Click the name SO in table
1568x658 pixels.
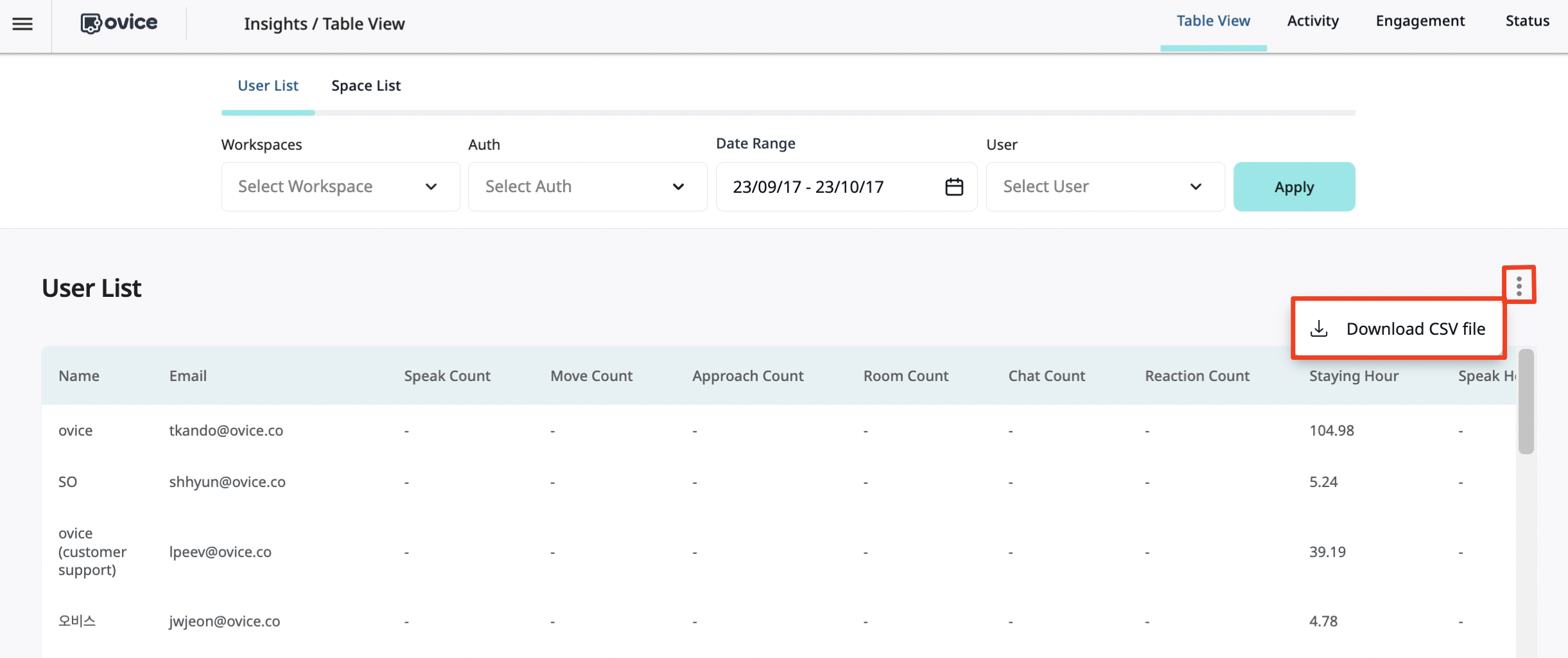(67, 482)
